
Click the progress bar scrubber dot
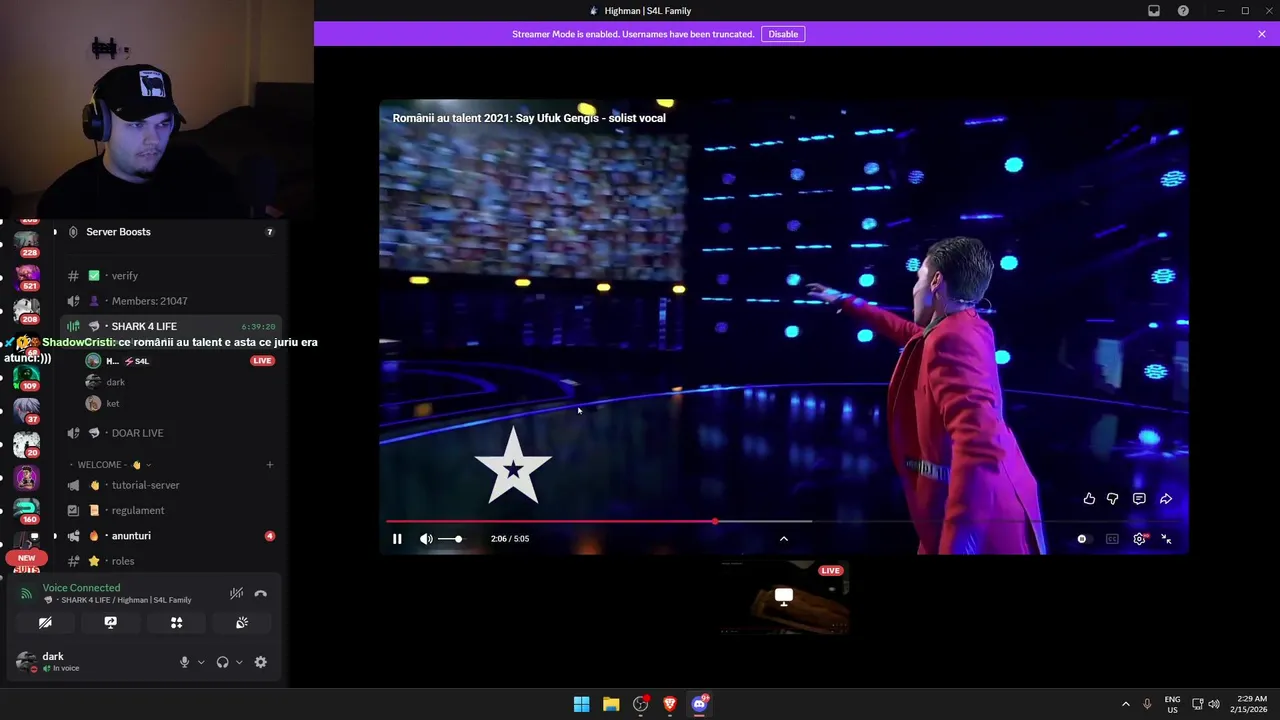click(x=714, y=521)
